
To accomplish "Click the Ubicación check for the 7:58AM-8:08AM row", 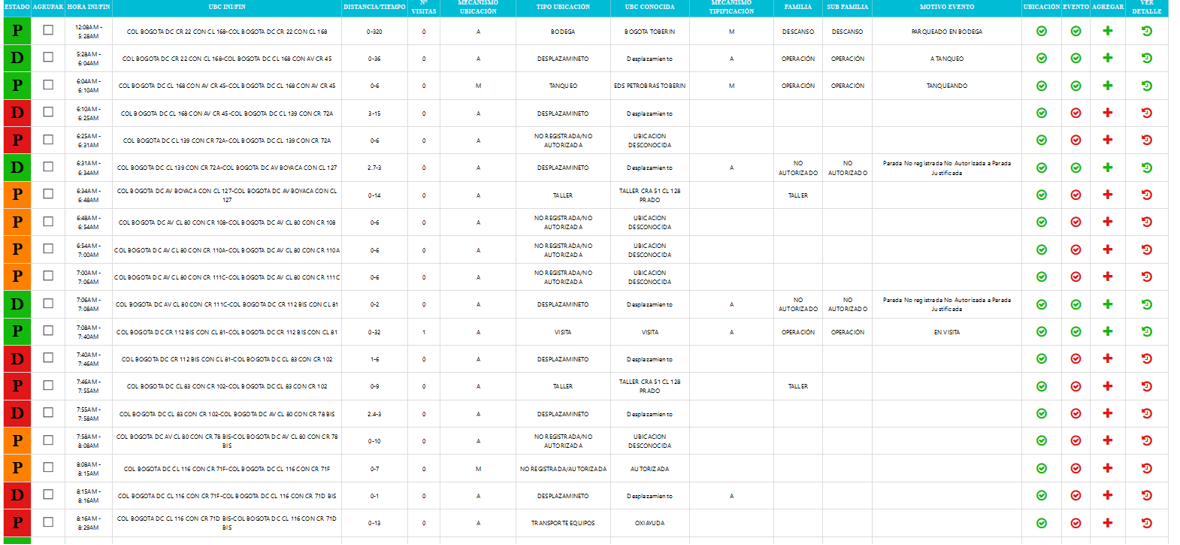I will tap(1042, 440).
